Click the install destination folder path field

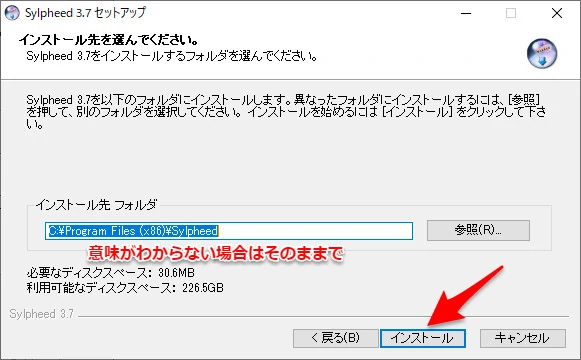pyautogui.click(x=229, y=231)
